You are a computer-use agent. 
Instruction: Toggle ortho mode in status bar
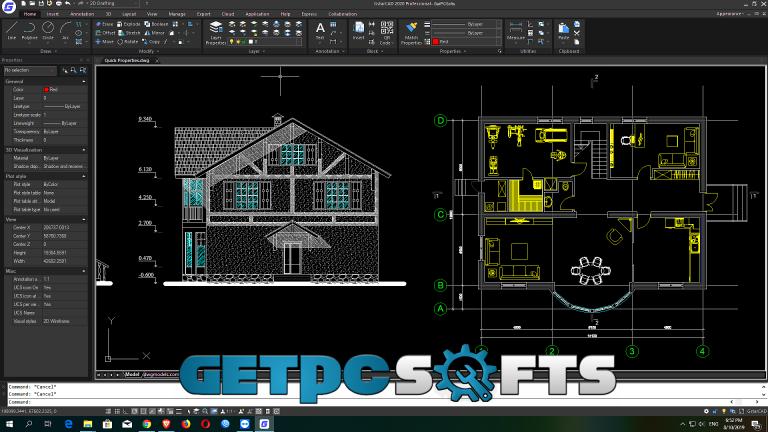pyautogui.click(x=125, y=411)
